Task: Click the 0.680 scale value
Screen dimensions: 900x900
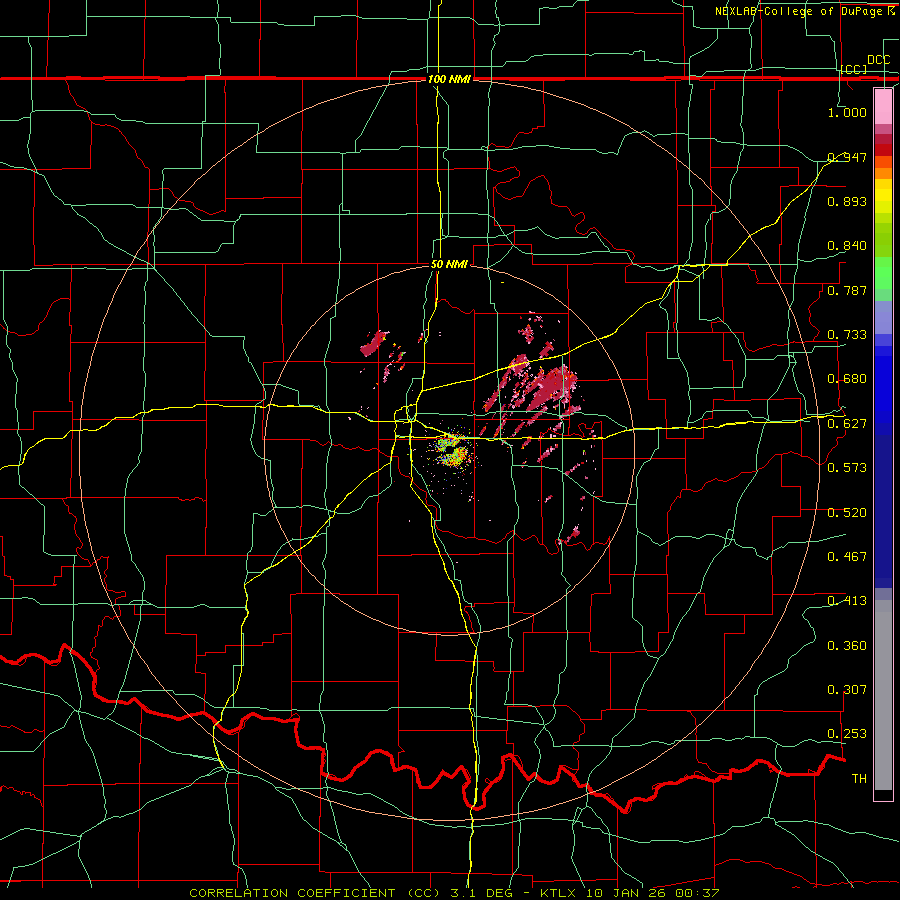Action: 847,379
